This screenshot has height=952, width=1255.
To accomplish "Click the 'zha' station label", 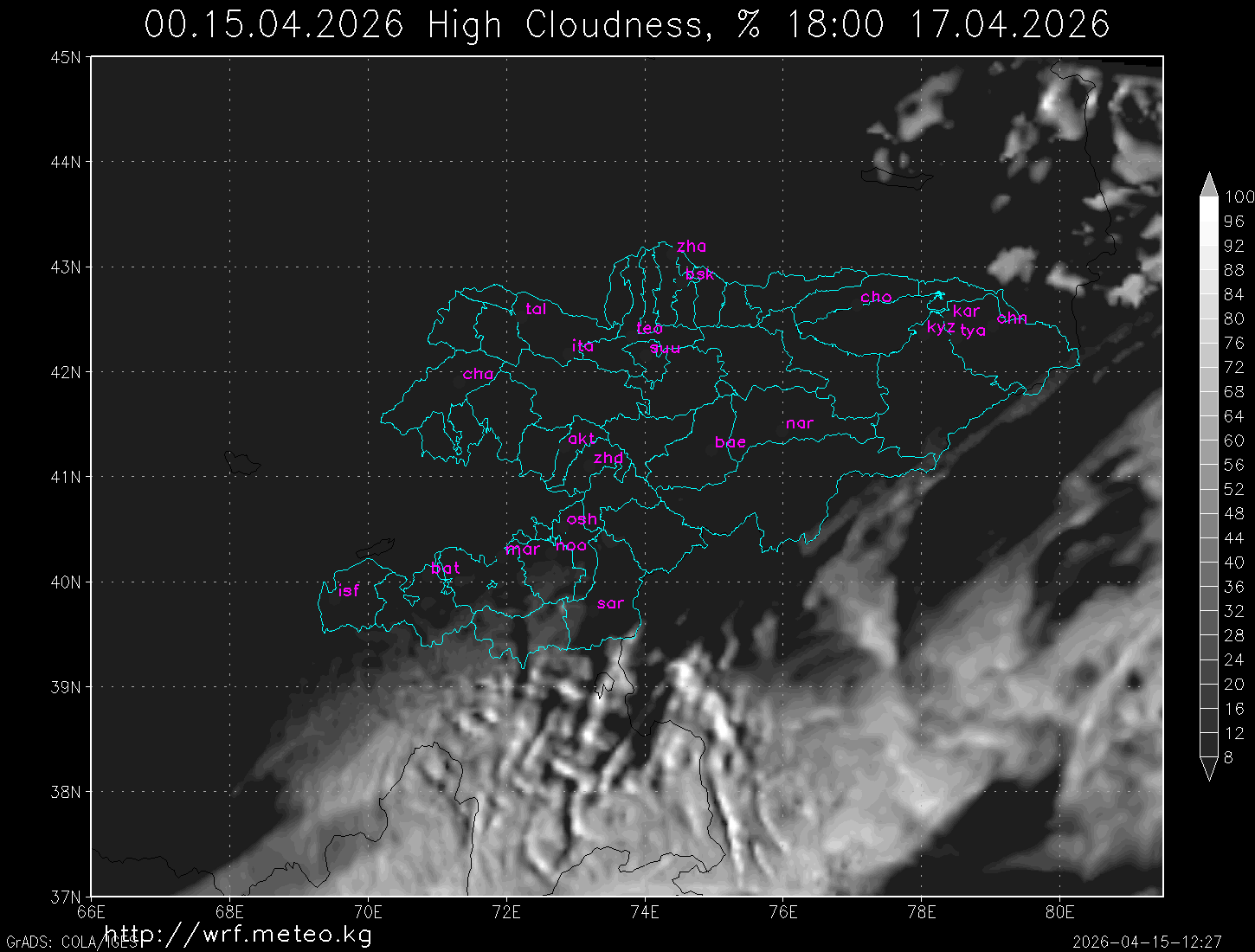I will point(692,247).
